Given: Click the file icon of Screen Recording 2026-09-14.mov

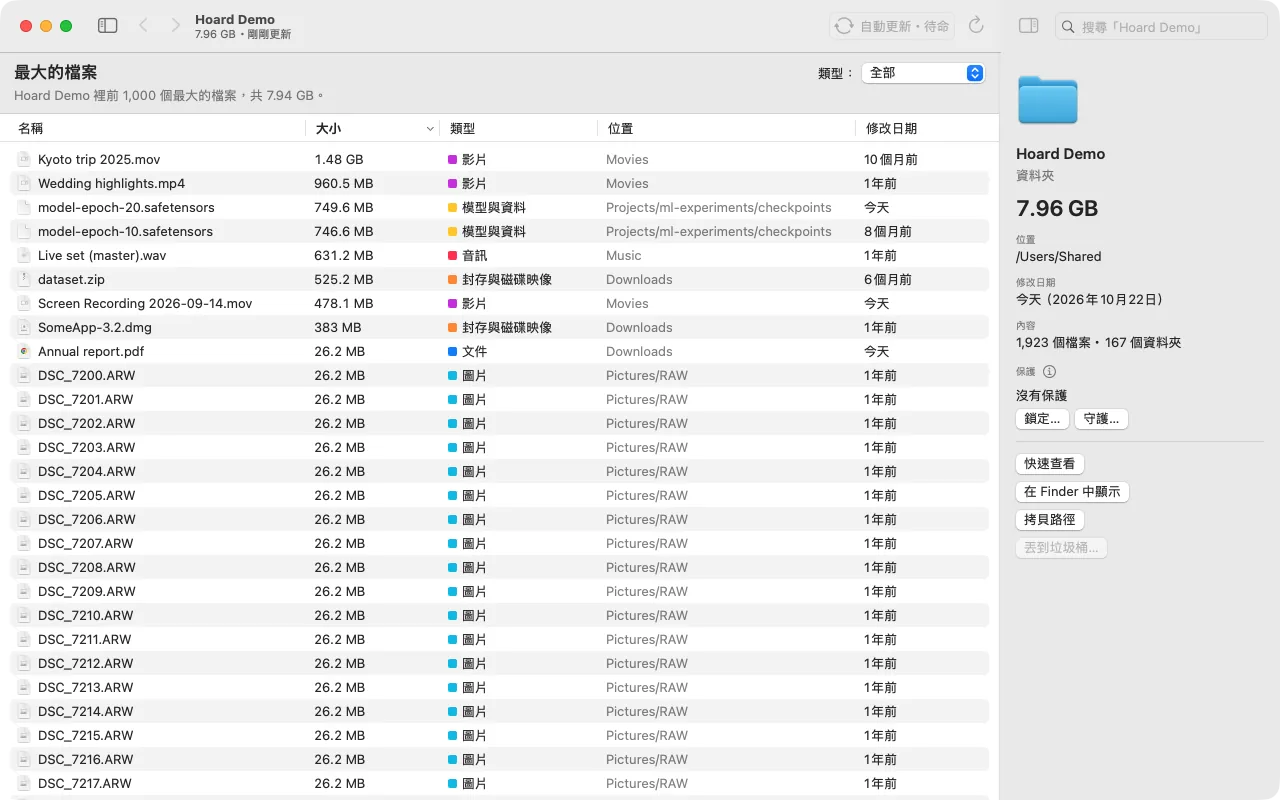Looking at the screenshot, I should click(24, 303).
